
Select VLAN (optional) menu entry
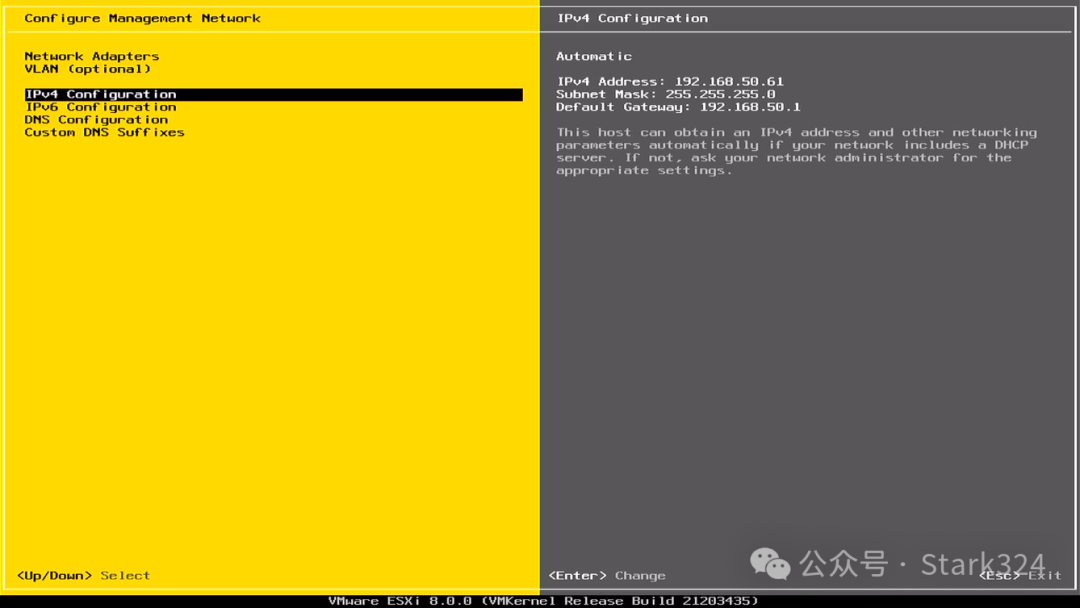87,69
